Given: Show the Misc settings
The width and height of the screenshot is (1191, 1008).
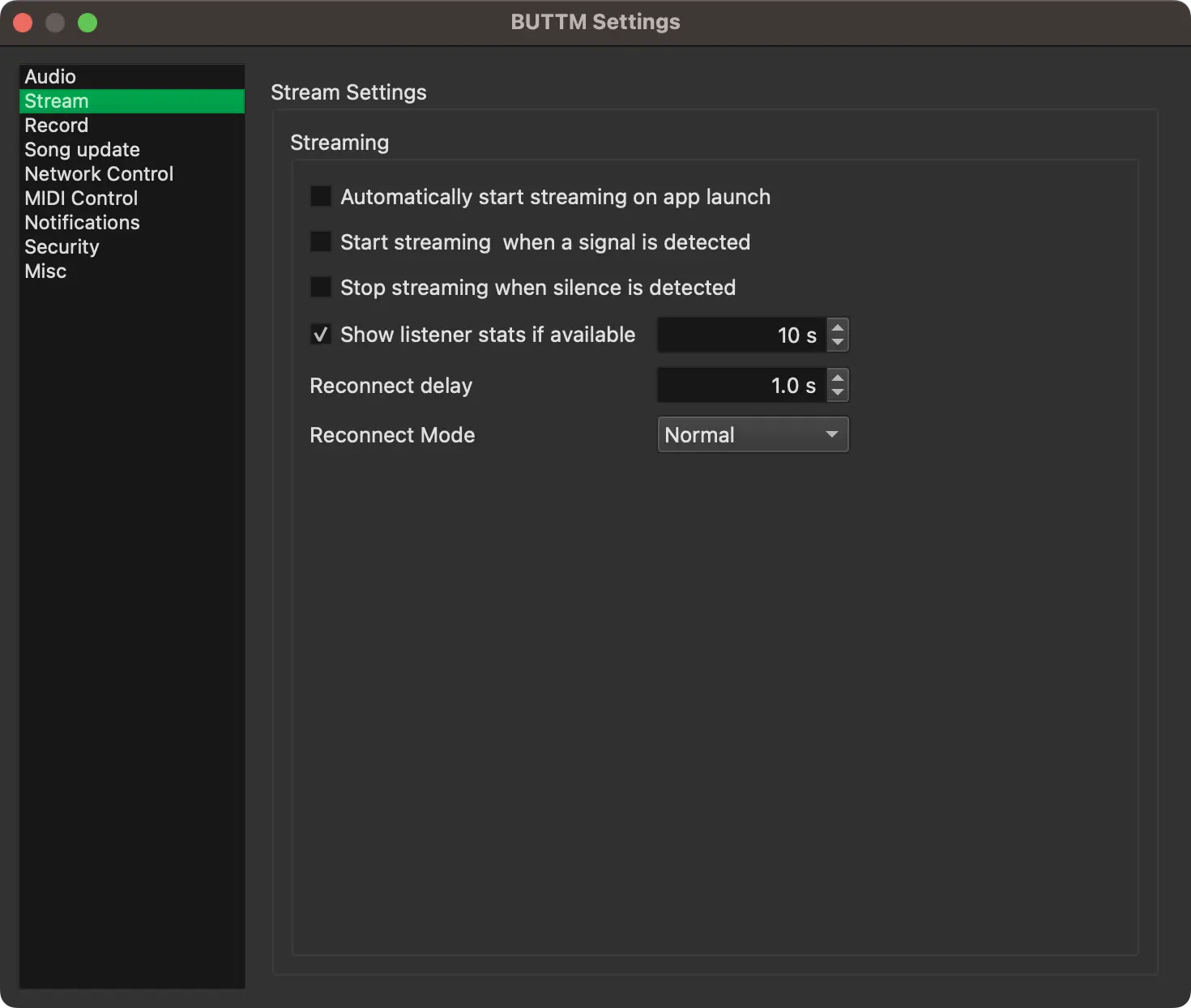Looking at the screenshot, I should pos(45,271).
